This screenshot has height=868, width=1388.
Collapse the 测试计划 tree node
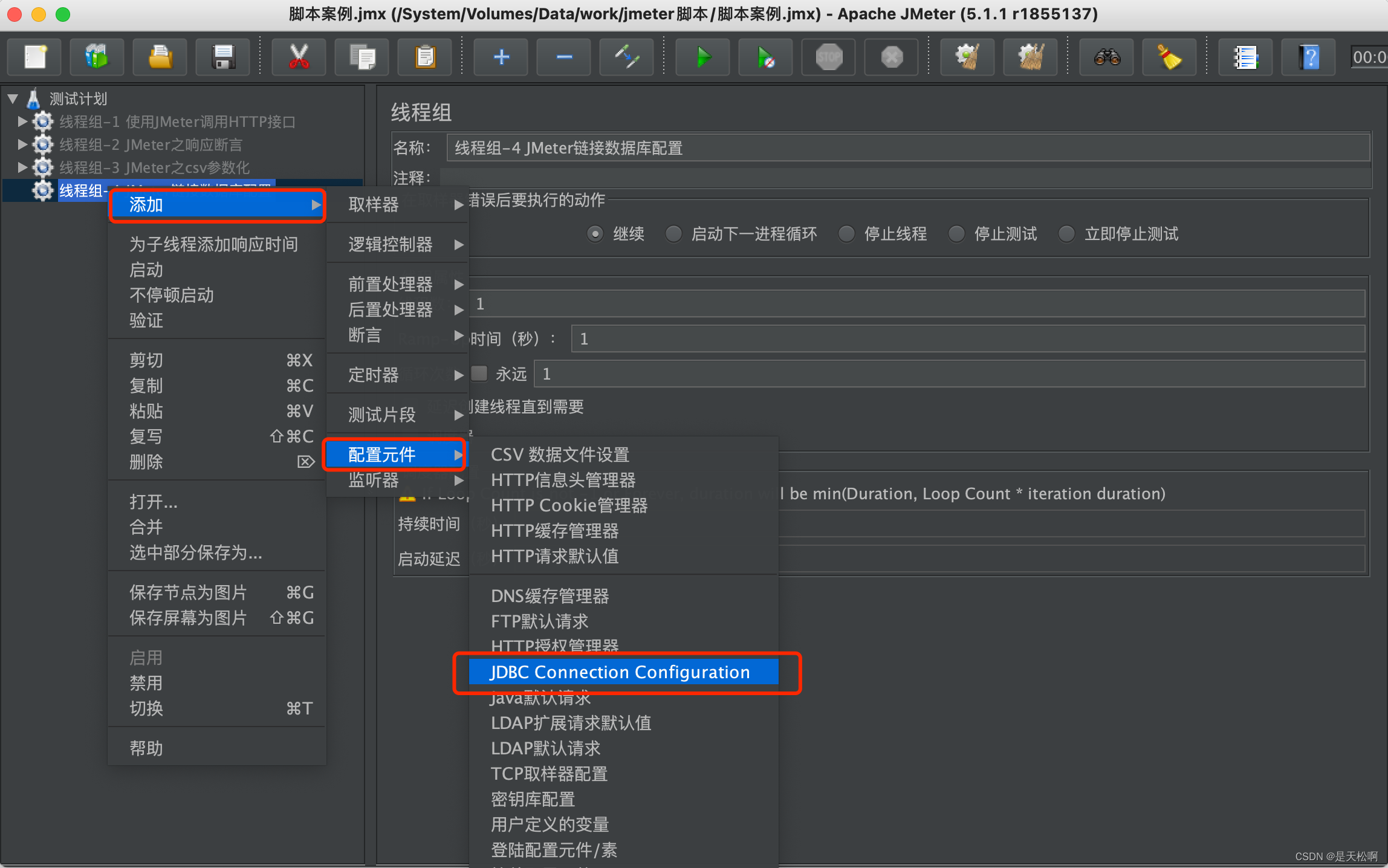pyautogui.click(x=13, y=99)
